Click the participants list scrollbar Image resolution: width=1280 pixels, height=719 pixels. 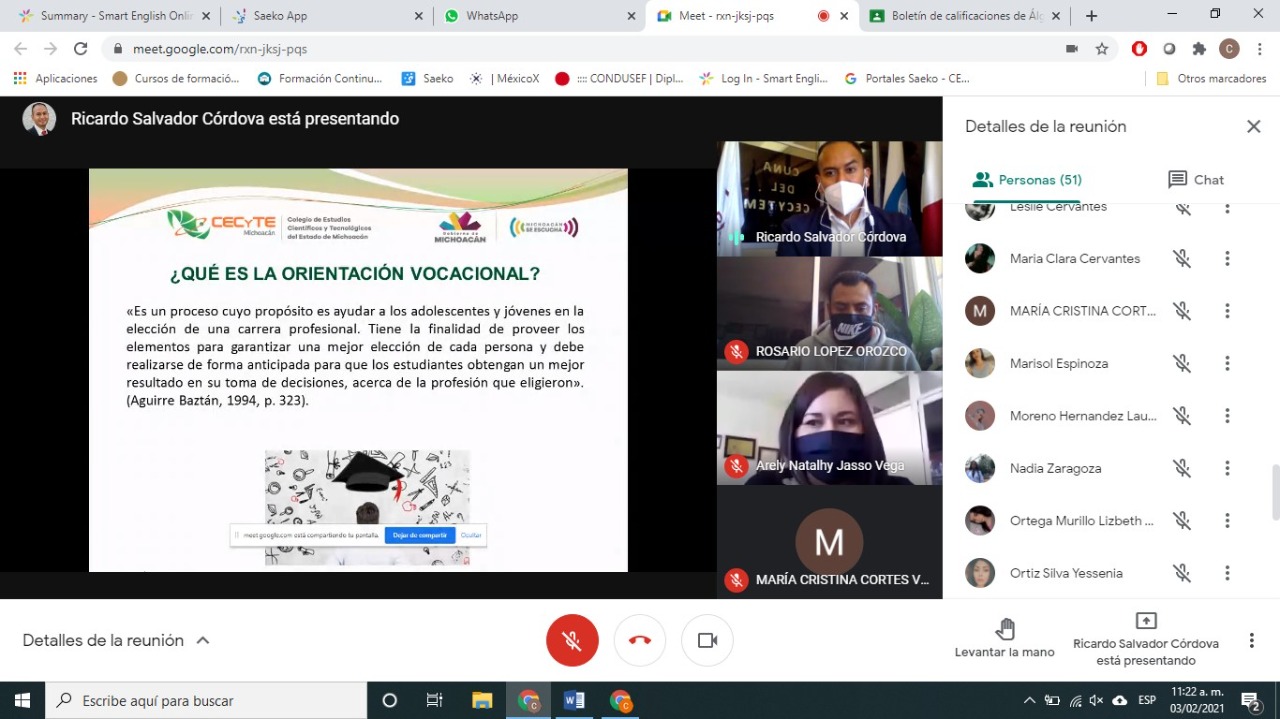point(1273,492)
